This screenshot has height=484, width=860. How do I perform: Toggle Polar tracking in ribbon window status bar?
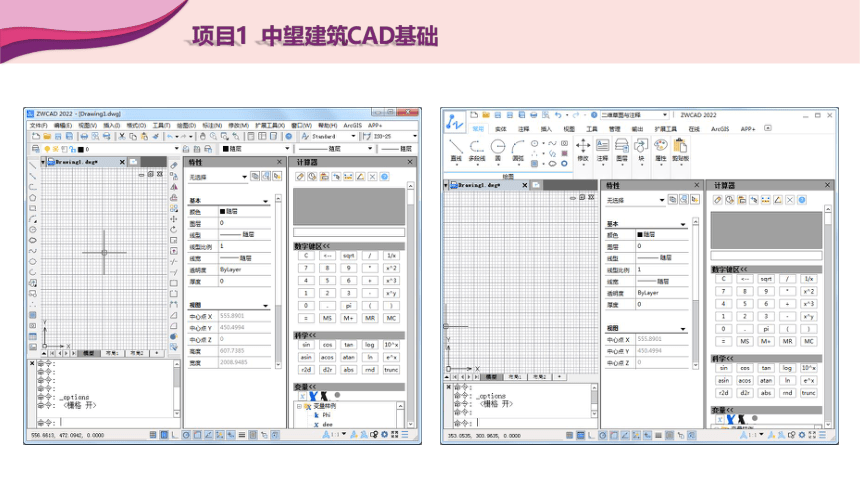click(x=603, y=435)
